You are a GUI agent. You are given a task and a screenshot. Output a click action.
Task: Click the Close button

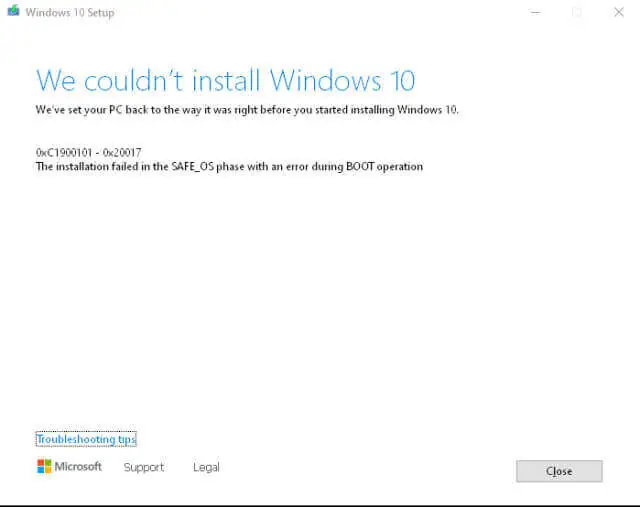(x=559, y=471)
